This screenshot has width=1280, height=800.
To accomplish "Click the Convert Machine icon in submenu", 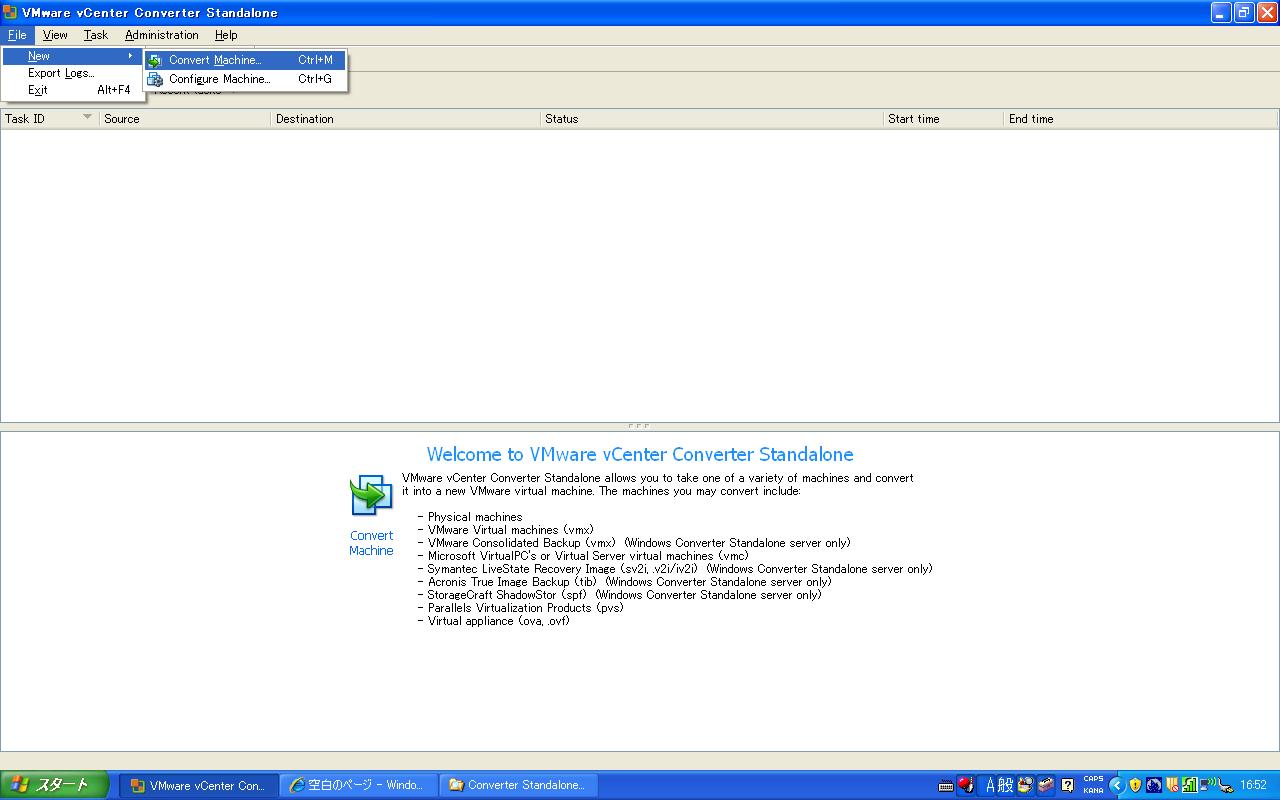I will (155, 60).
